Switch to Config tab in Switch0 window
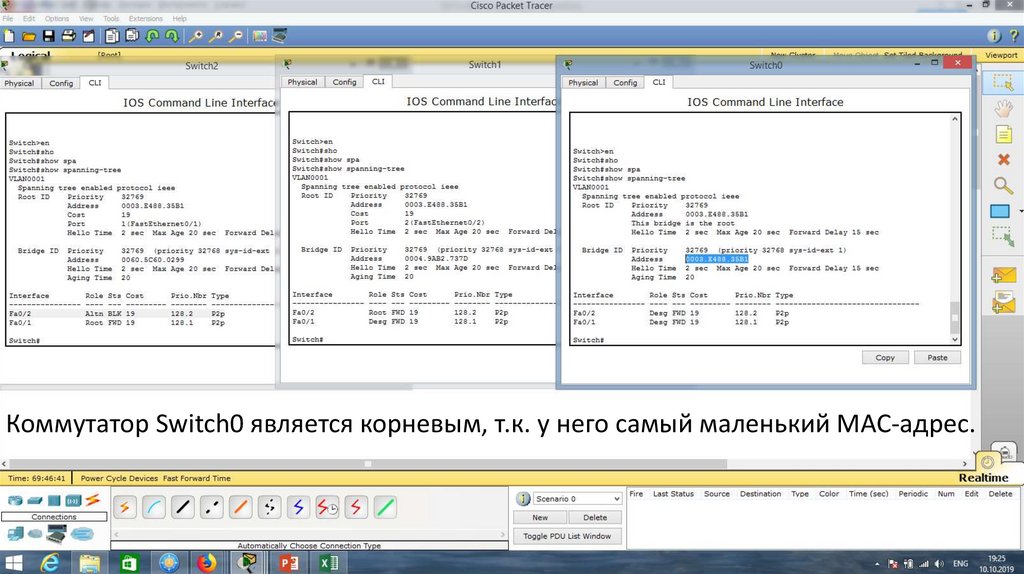The image size is (1024, 574). coord(625,83)
